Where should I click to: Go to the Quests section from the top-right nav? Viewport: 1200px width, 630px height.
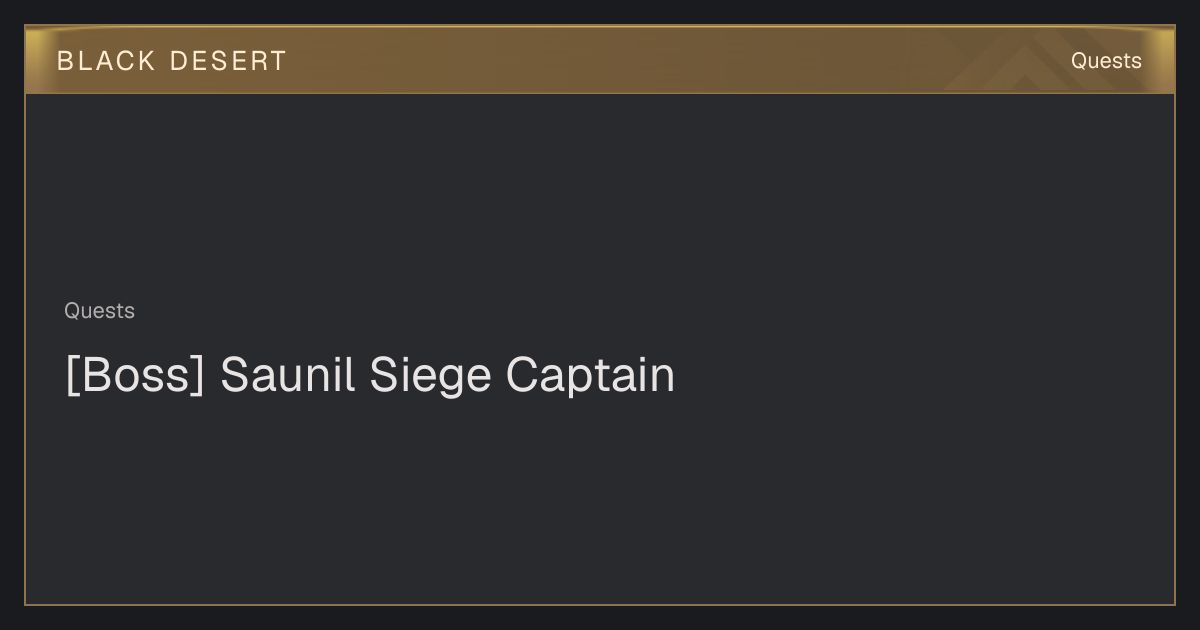click(1106, 61)
